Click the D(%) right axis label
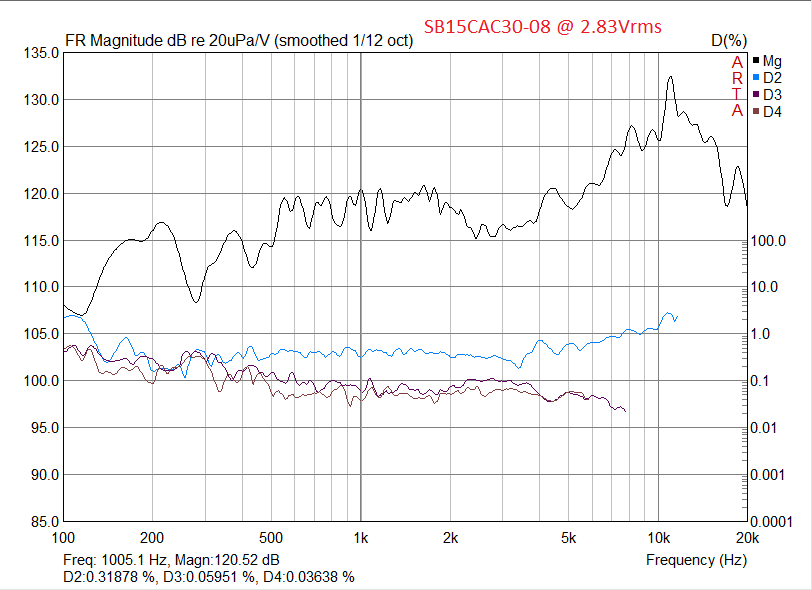This screenshot has width=812, height=590. coord(729,40)
